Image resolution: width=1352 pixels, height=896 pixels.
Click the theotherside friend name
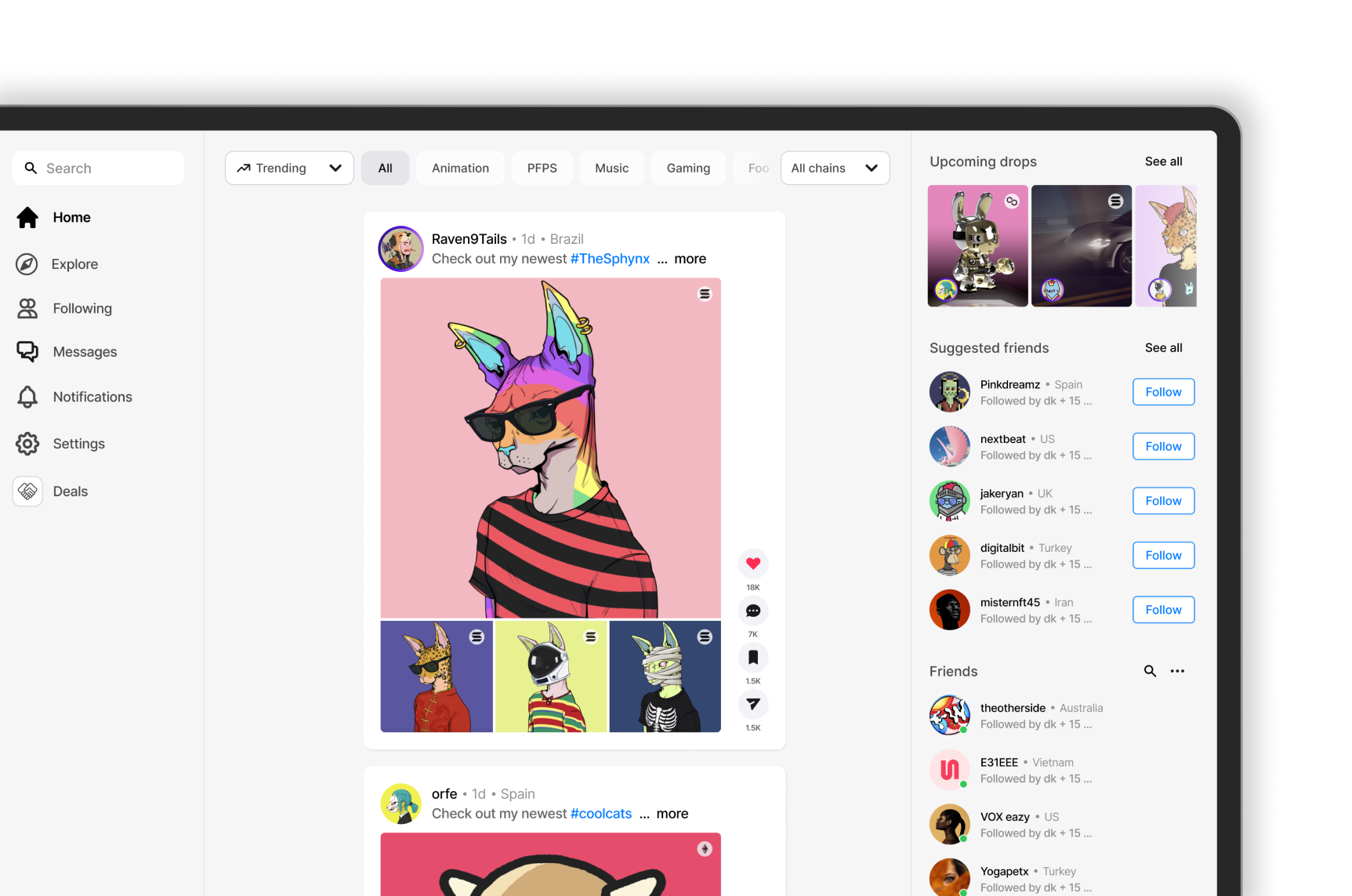tap(1013, 708)
